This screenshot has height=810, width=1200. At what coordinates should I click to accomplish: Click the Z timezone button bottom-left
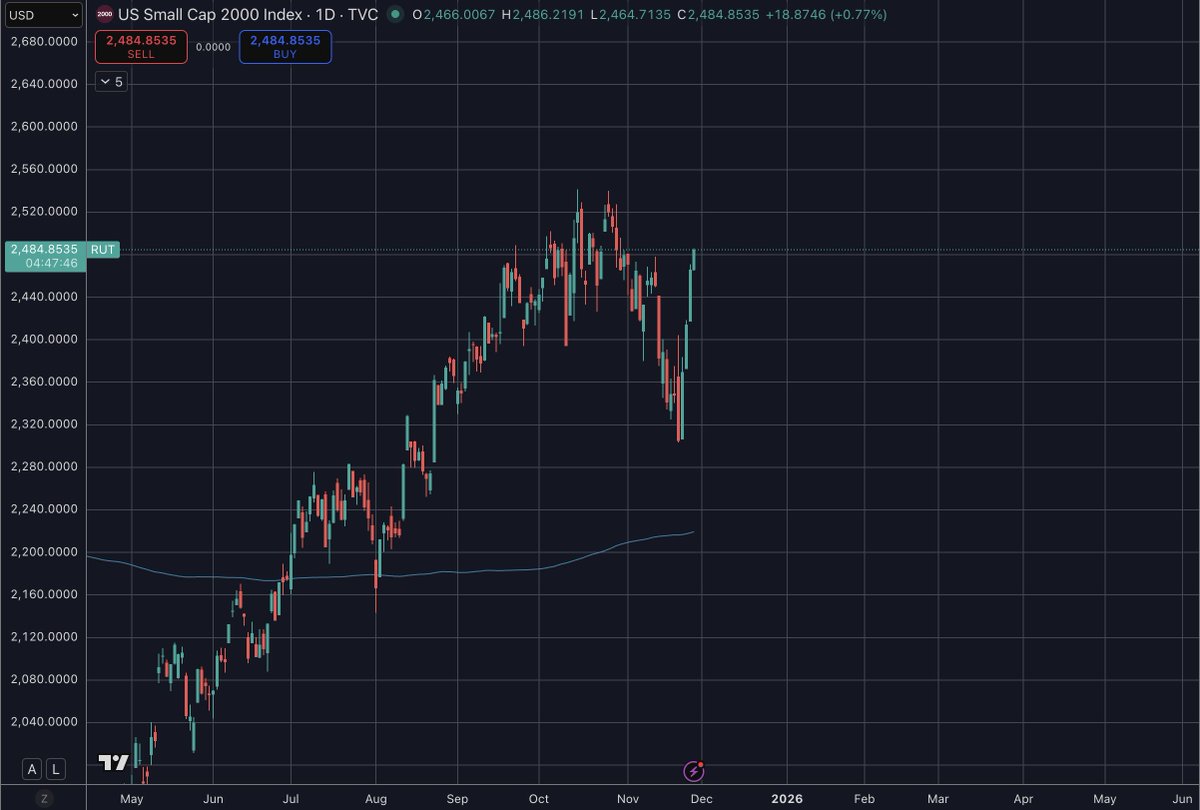(x=43, y=799)
